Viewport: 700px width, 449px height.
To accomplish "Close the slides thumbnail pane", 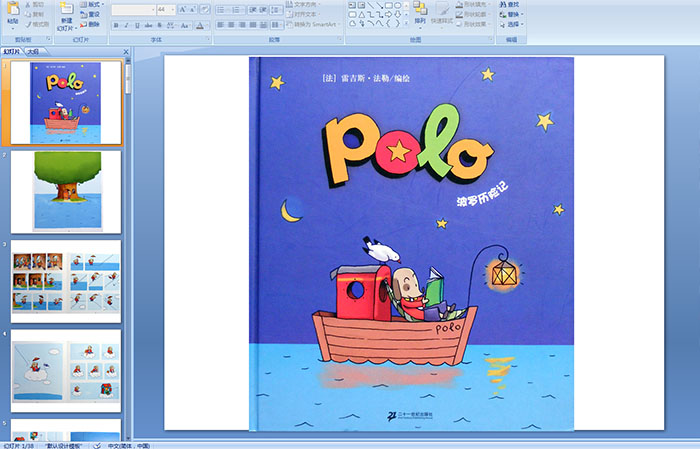I will 126,52.
